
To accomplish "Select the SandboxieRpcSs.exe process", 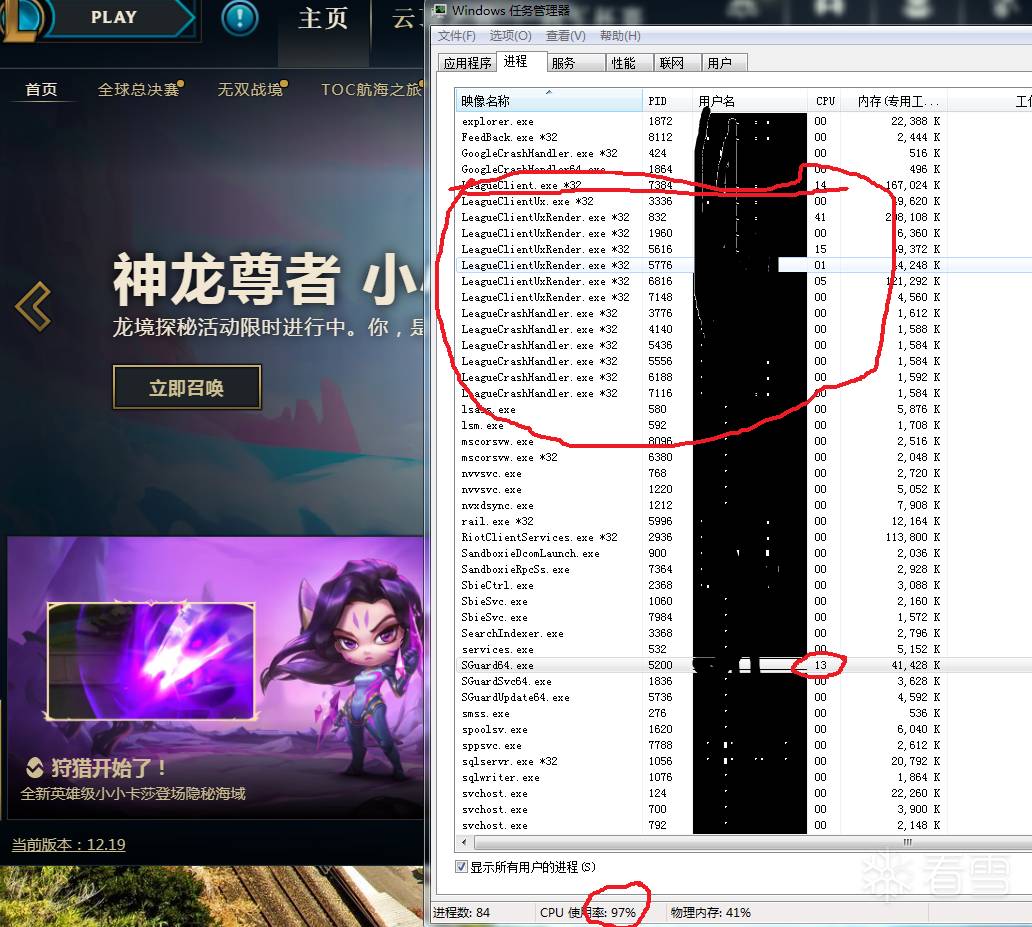I will point(744,569).
